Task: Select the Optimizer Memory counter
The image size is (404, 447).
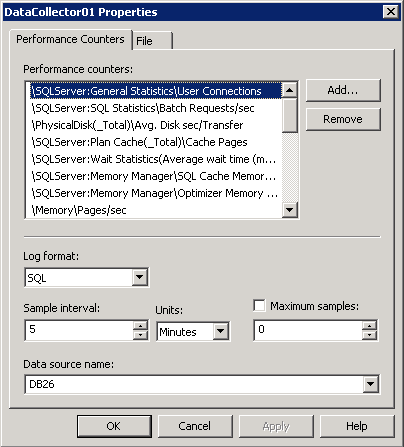Action: point(156,193)
